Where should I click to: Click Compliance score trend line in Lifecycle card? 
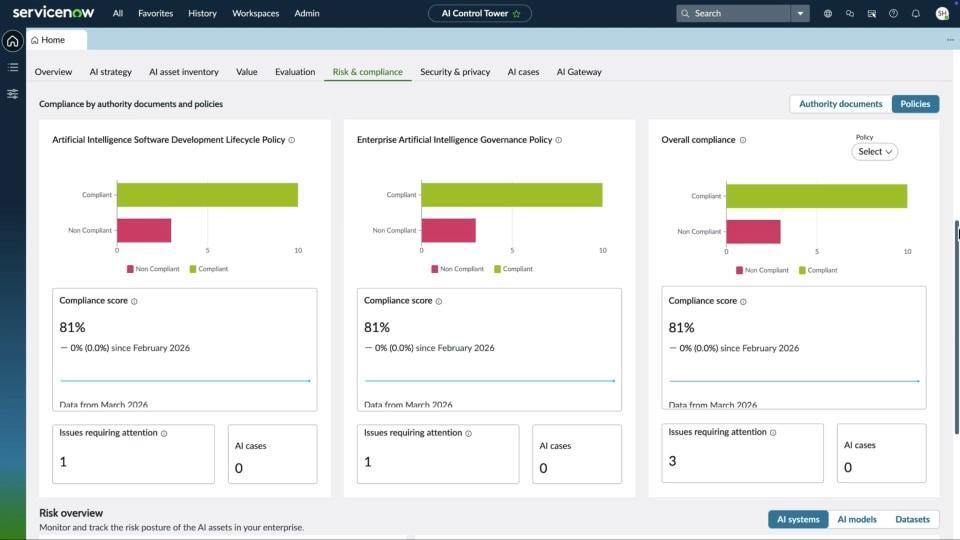pos(185,381)
